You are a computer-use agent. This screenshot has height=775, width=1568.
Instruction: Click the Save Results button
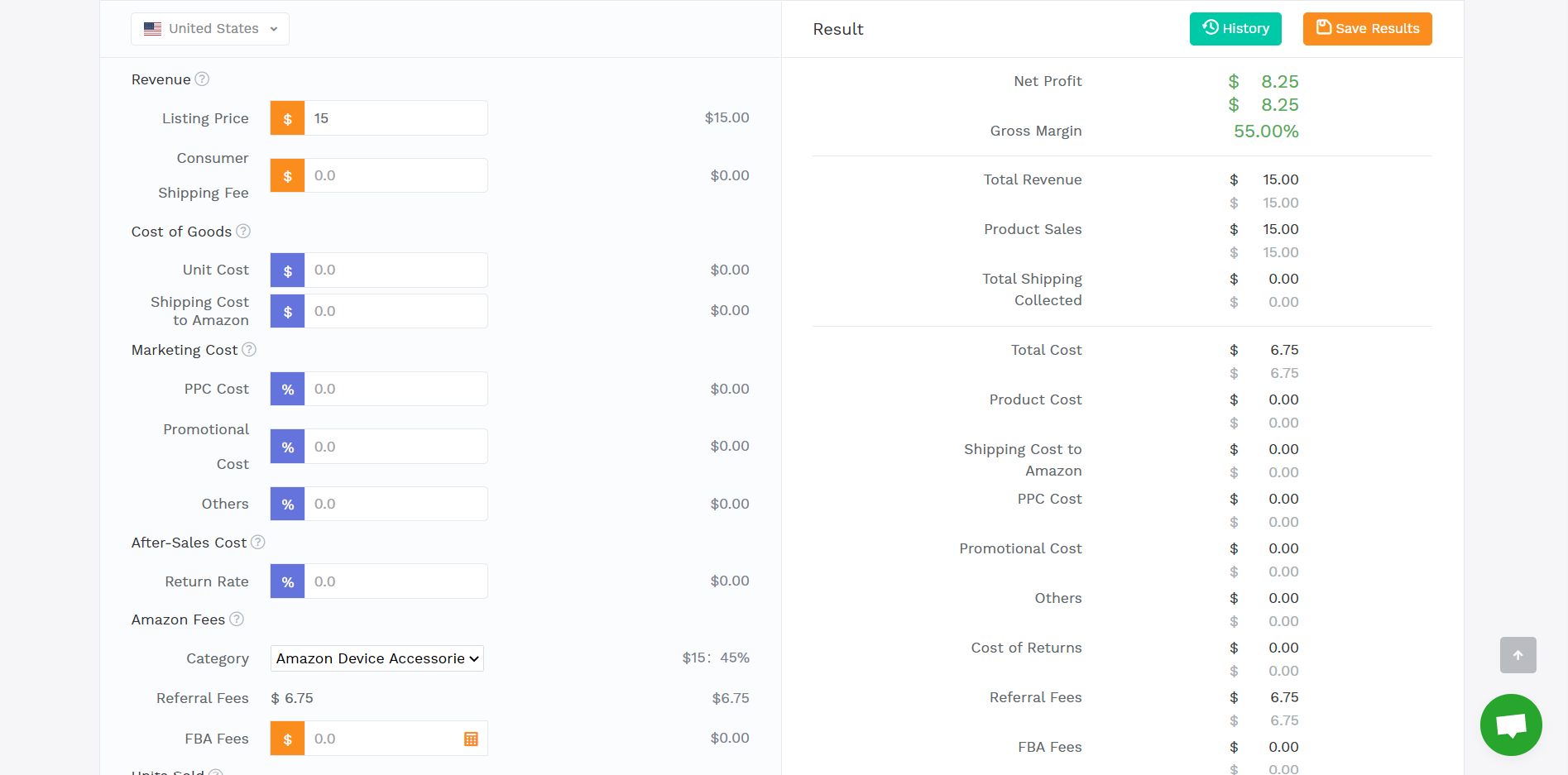pos(1367,29)
